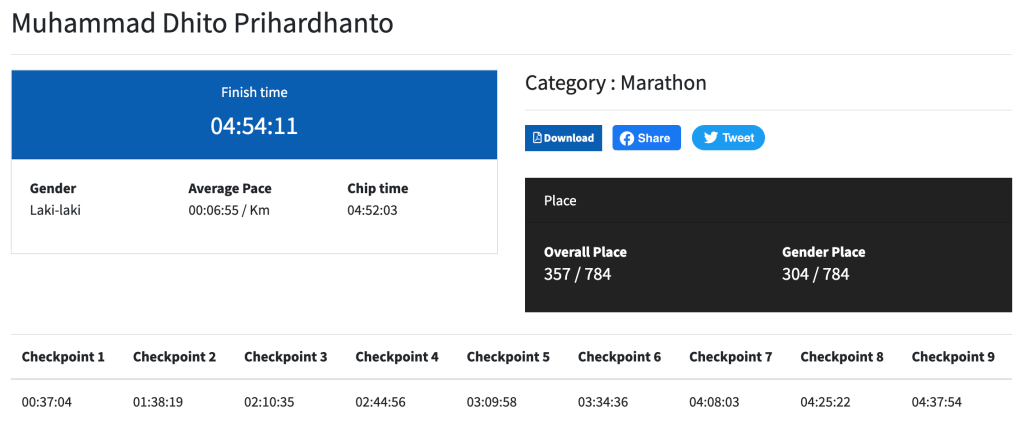Screen dimensions: 1023x426
Task: Share result via Facebook Share button
Action: coord(646,138)
